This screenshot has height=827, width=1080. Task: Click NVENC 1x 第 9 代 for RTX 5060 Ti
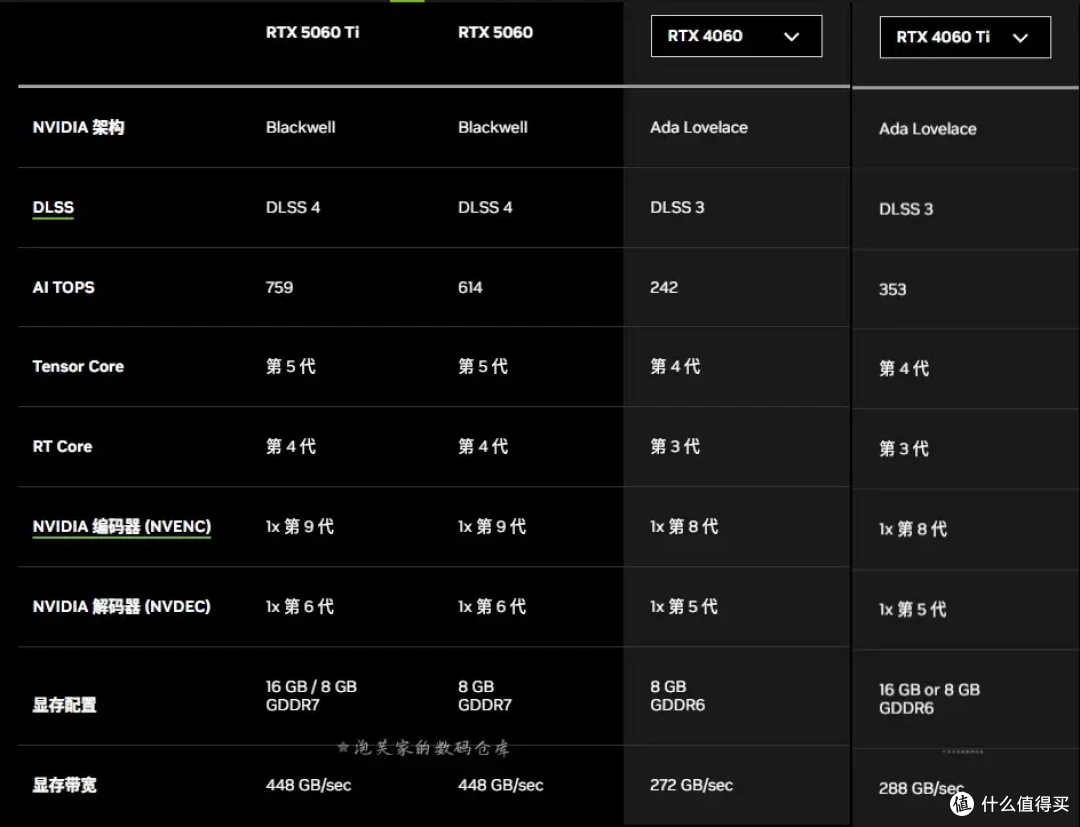click(x=300, y=526)
